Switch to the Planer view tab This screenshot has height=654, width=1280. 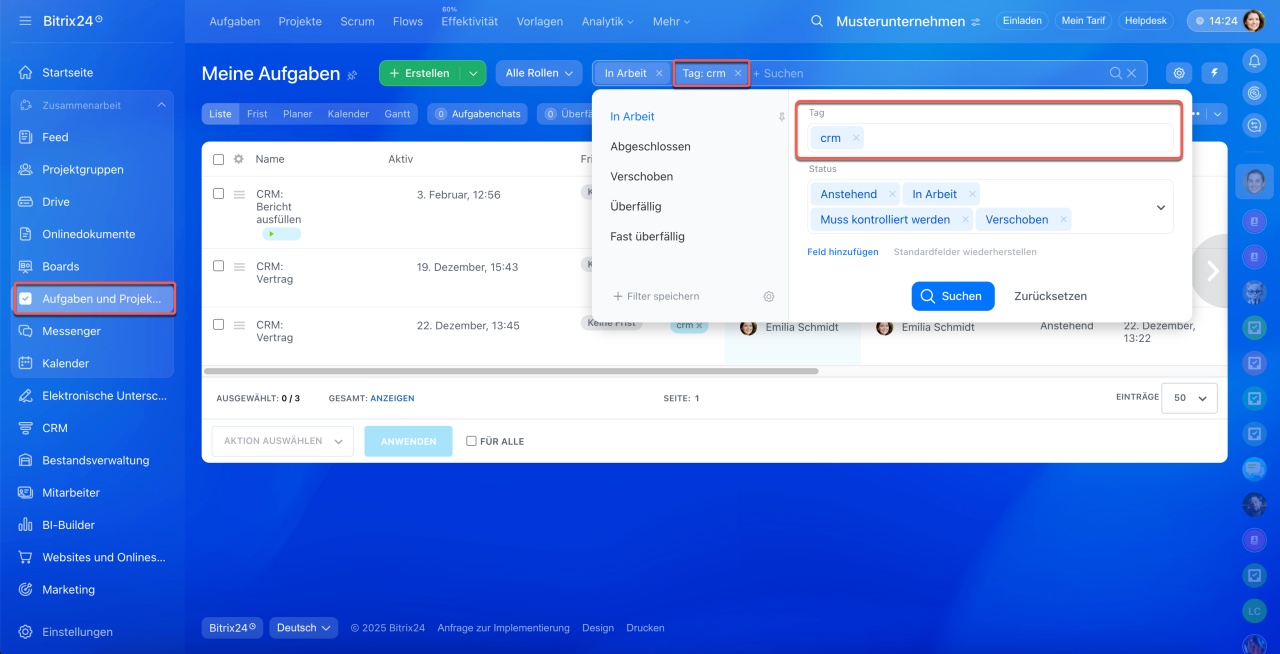297,114
